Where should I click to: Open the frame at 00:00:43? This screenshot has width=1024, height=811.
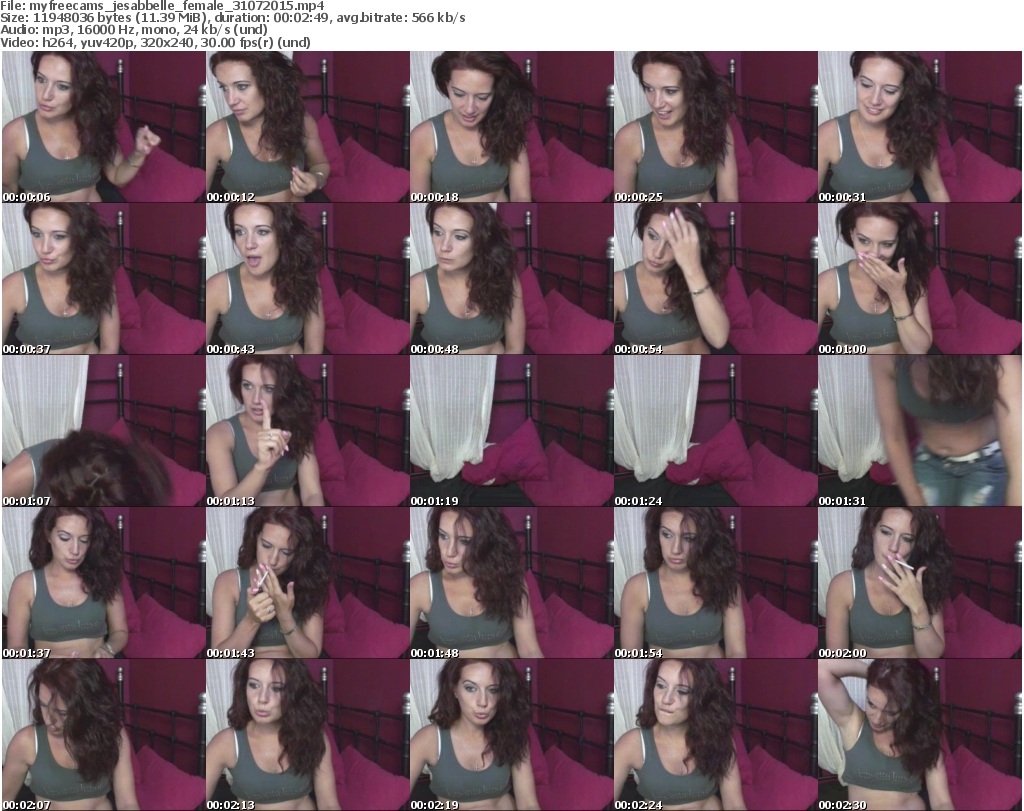point(308,279)
